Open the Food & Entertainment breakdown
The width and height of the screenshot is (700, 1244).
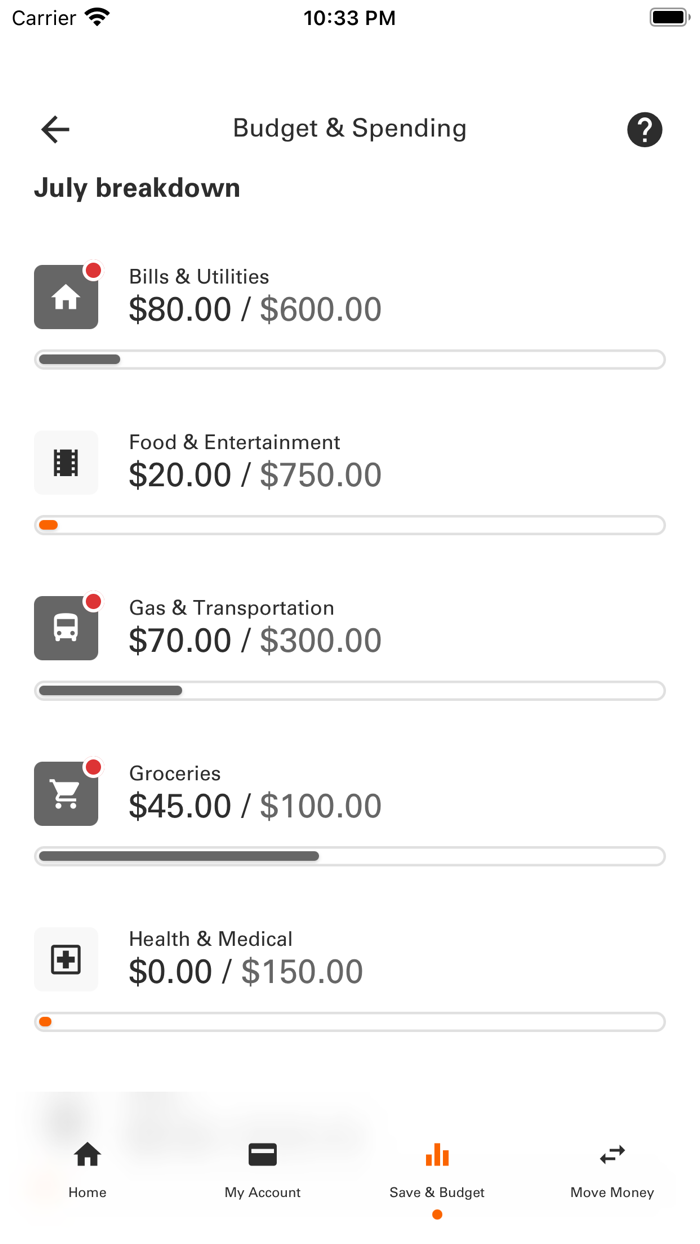point(254,462)
